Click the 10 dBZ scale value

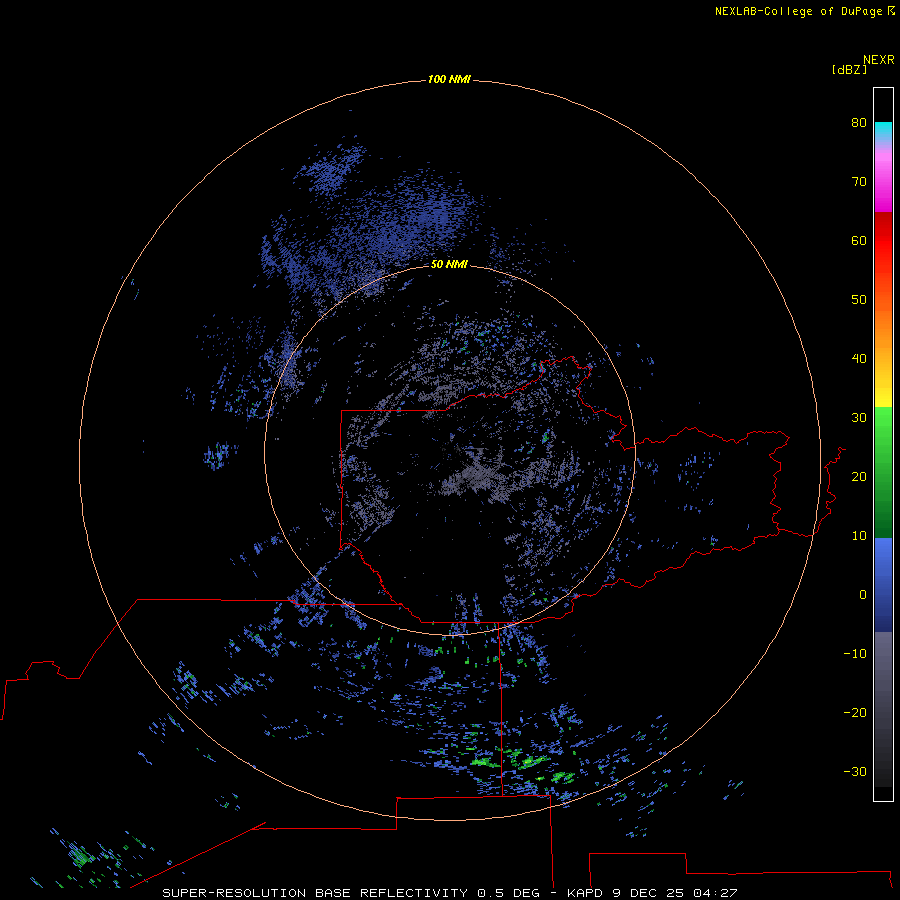(859, 536)
